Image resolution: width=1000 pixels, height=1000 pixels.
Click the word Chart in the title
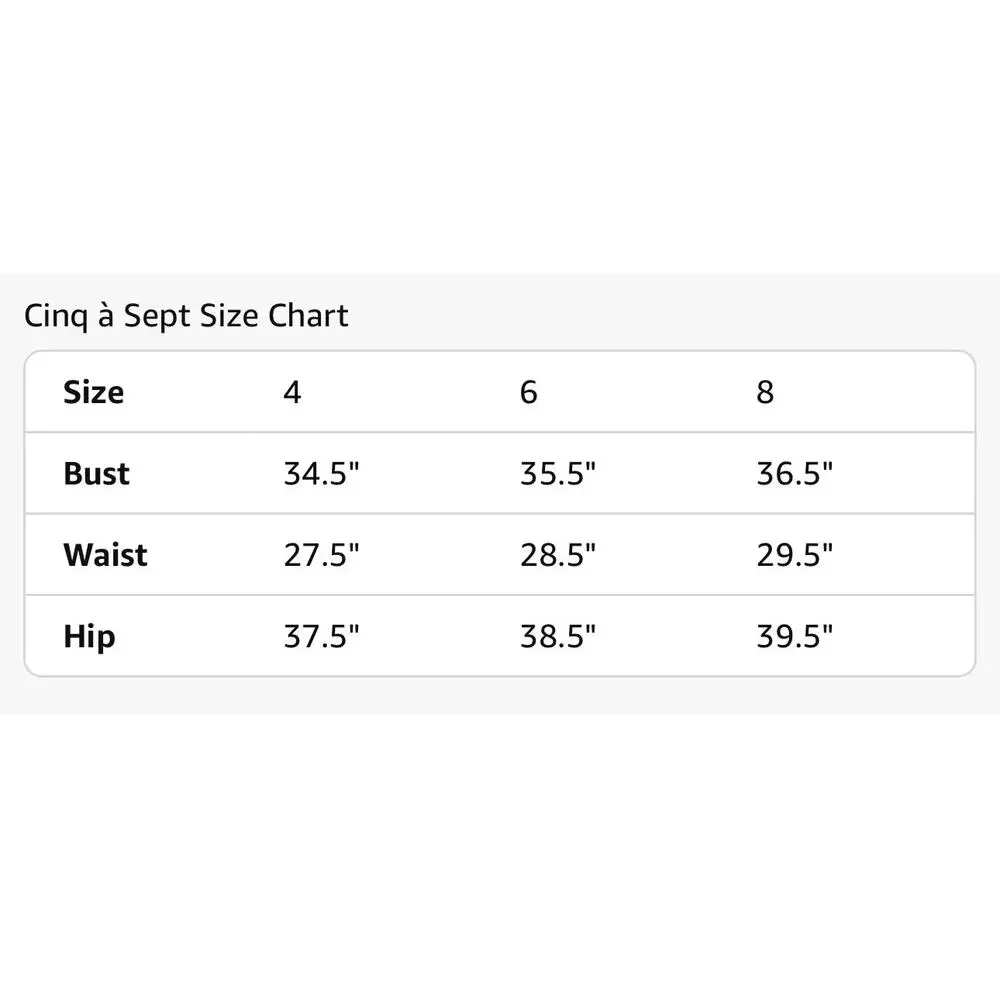[x=308, y=315]
